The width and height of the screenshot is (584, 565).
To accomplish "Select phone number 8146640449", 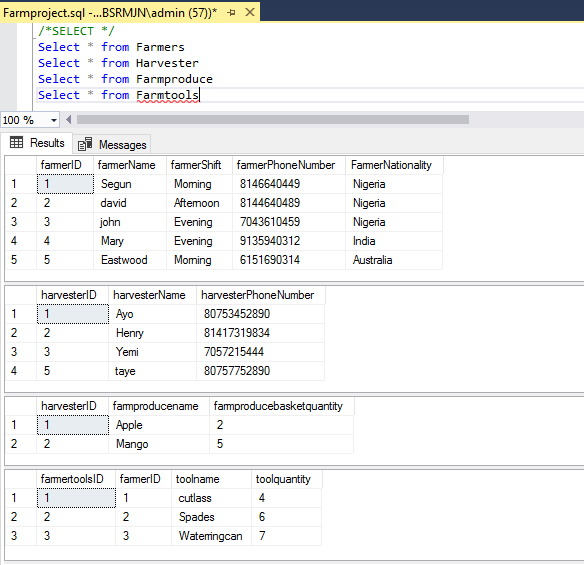I will [x=289, y=184].
